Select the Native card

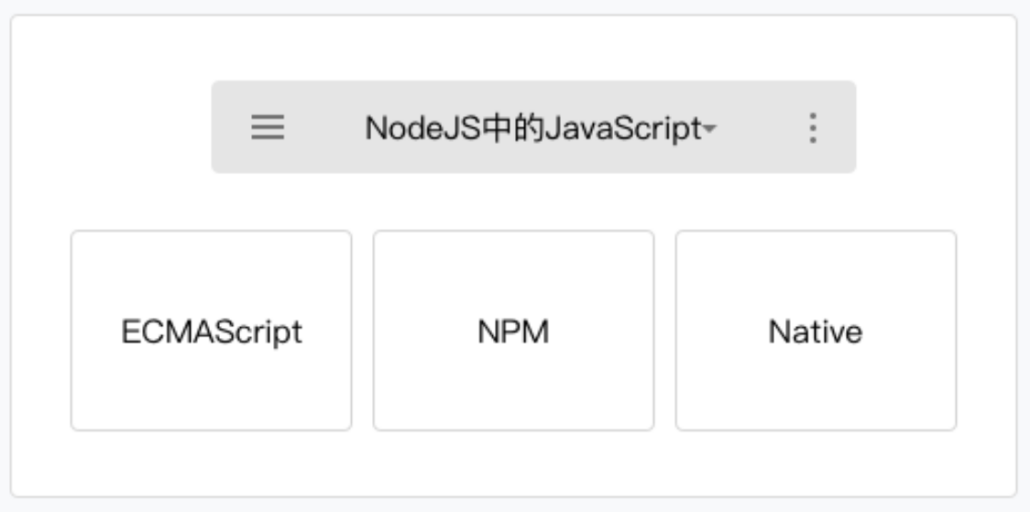815,331
